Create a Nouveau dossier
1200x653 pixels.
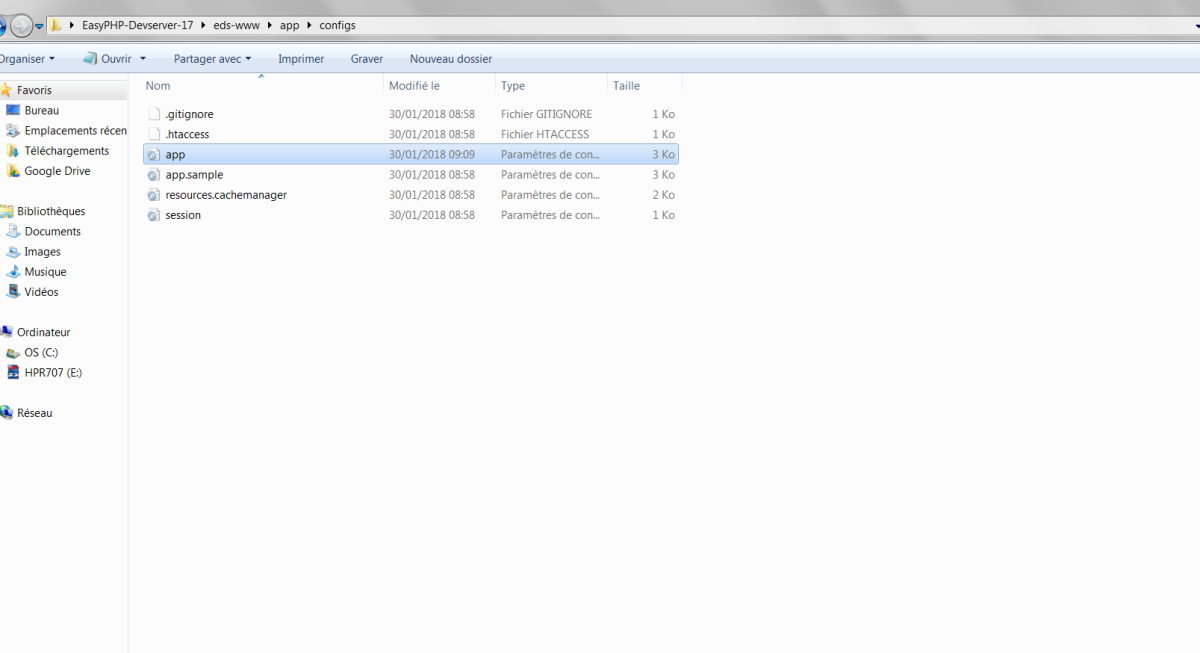pos(451,59)
